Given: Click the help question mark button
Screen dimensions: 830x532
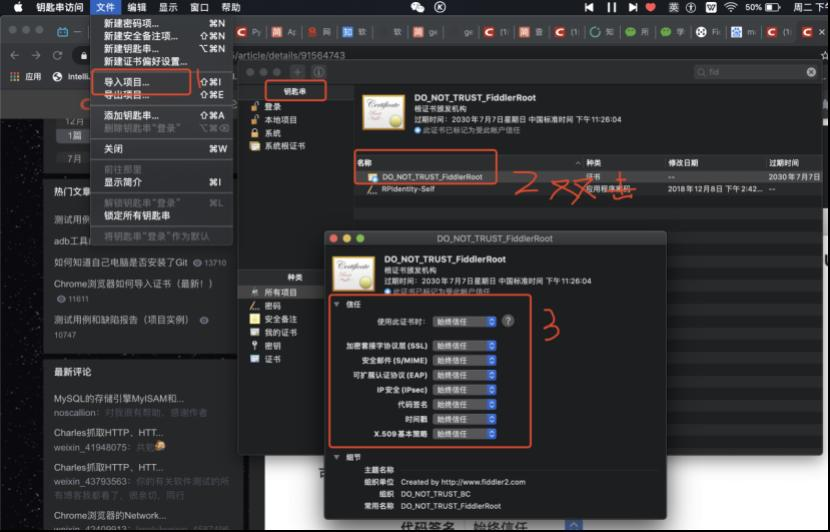Looking at the screenshot, I should [x=508, y=321].
